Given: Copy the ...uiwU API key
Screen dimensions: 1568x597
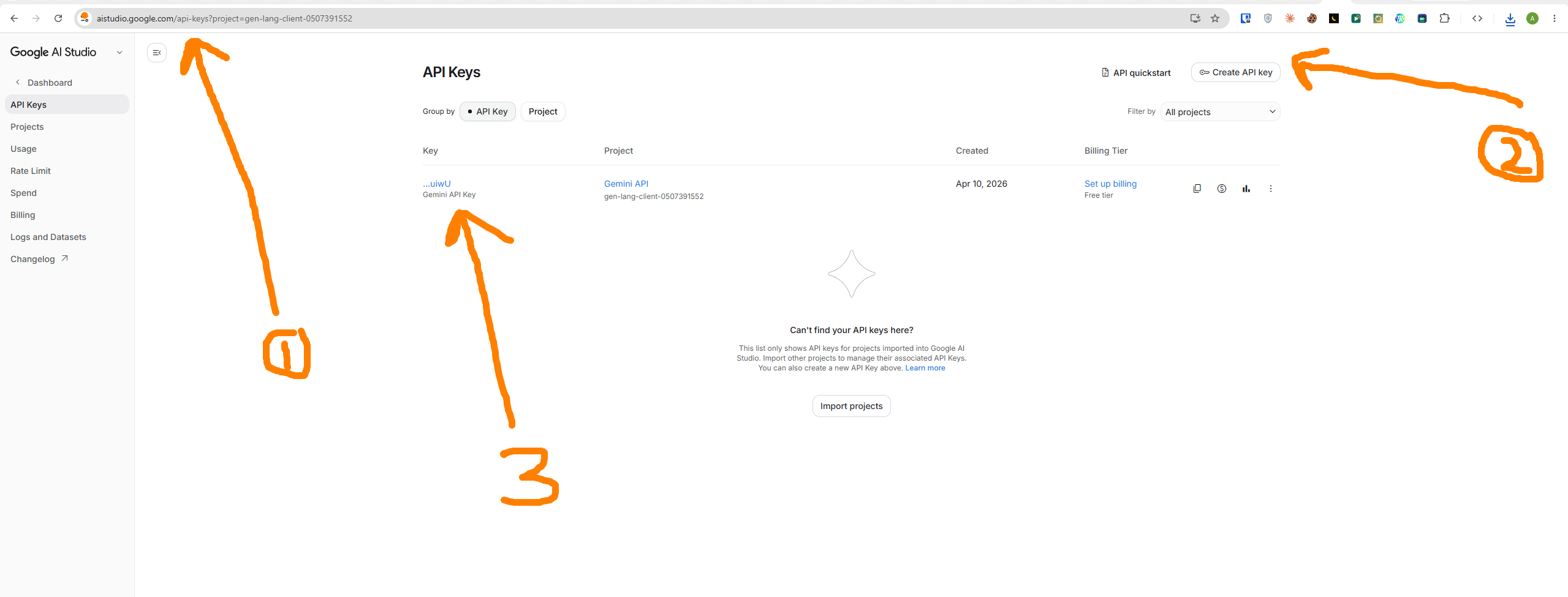Looking at the screenshot, I should [1197, 189].
